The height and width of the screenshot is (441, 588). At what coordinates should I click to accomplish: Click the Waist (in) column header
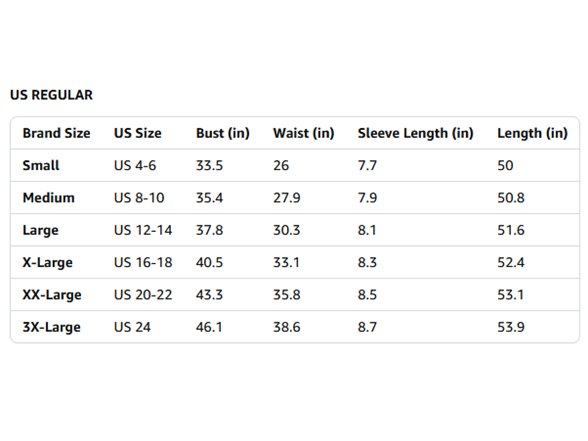pyautogui.click(x=303, y=133)
